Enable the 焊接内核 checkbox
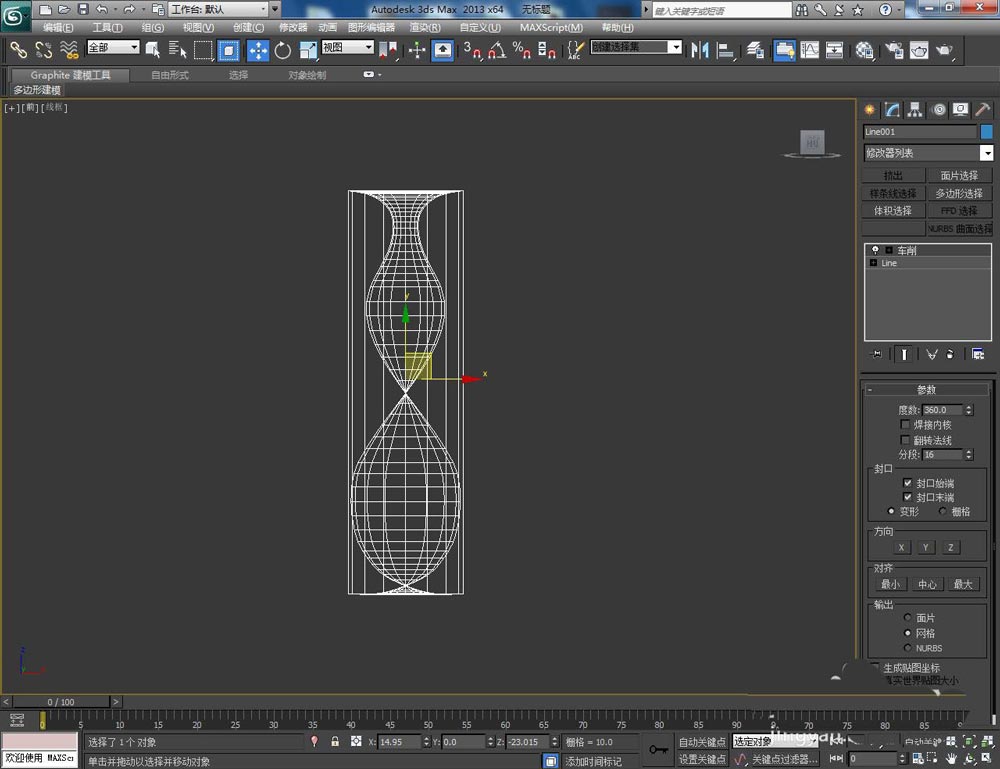The height and width of the screenshot is (769, 1000). click(906, 425)
